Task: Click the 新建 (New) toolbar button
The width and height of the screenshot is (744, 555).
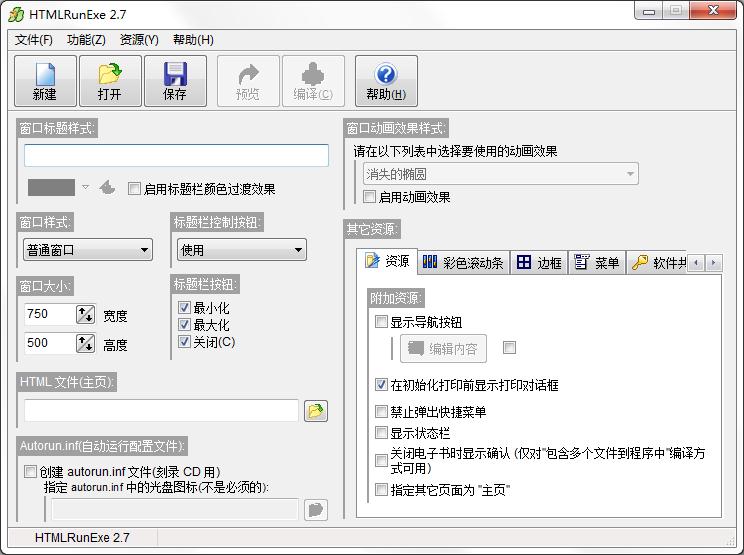Action: 45,81
